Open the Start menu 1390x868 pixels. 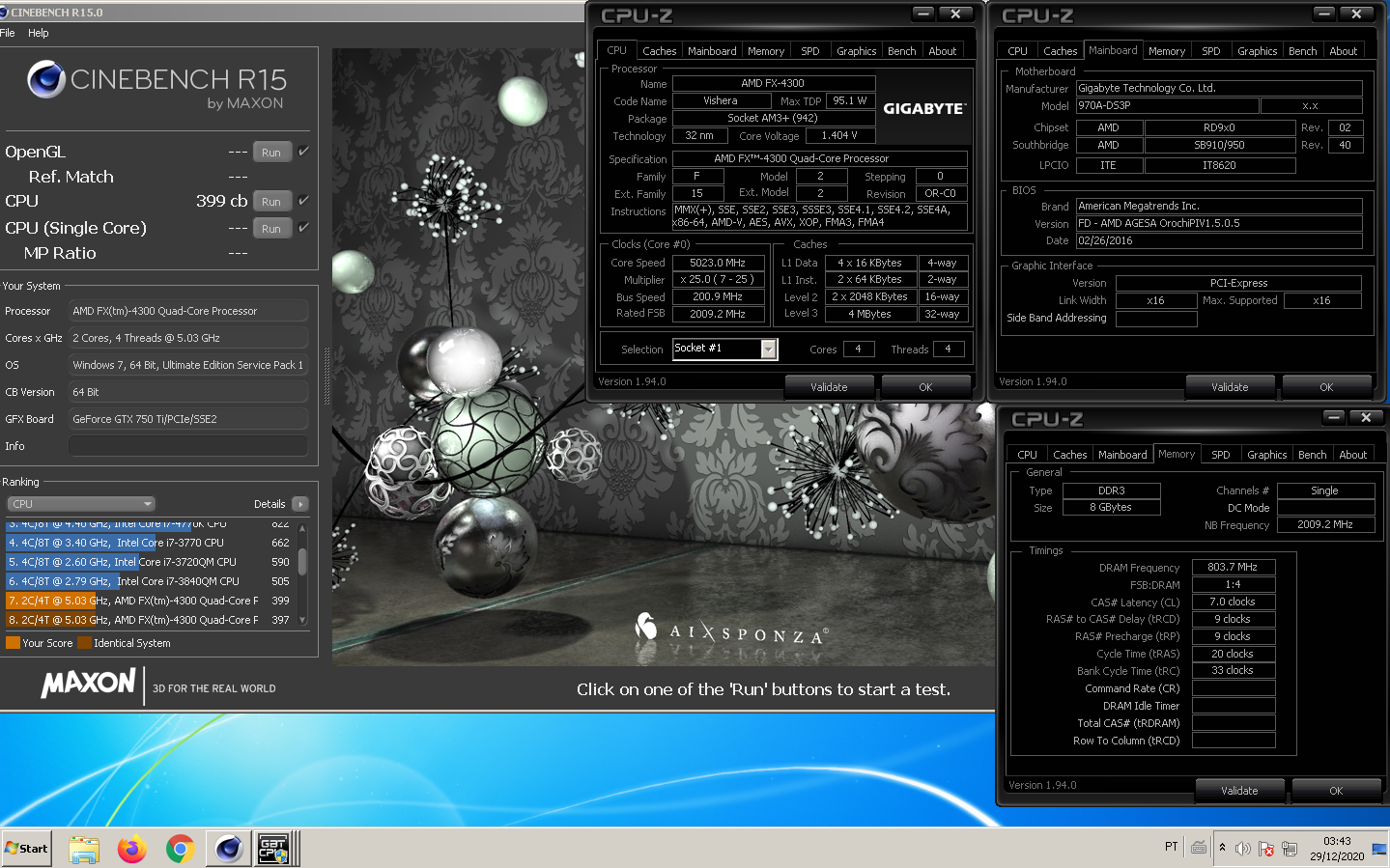coord(26,849)
